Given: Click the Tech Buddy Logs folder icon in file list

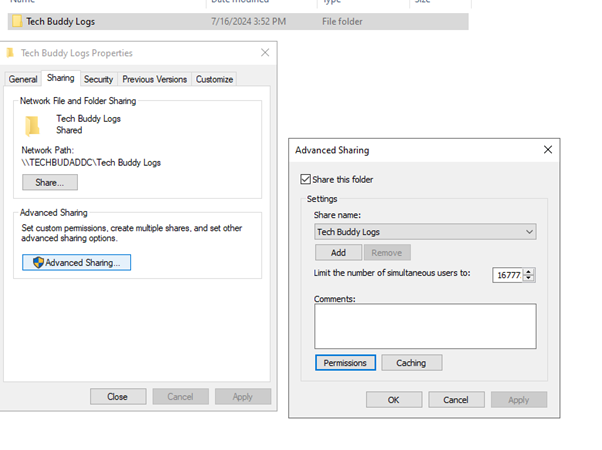Looking at the screenshot, I should point(17,21).
